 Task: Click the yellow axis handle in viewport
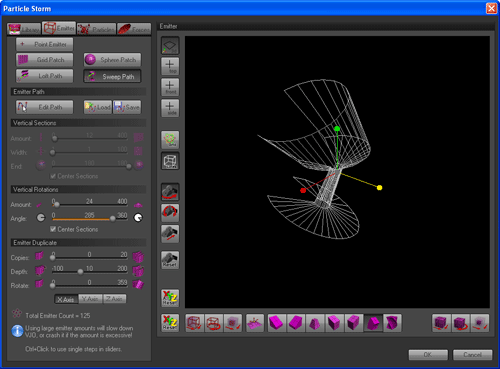click(x=379, y=188)
